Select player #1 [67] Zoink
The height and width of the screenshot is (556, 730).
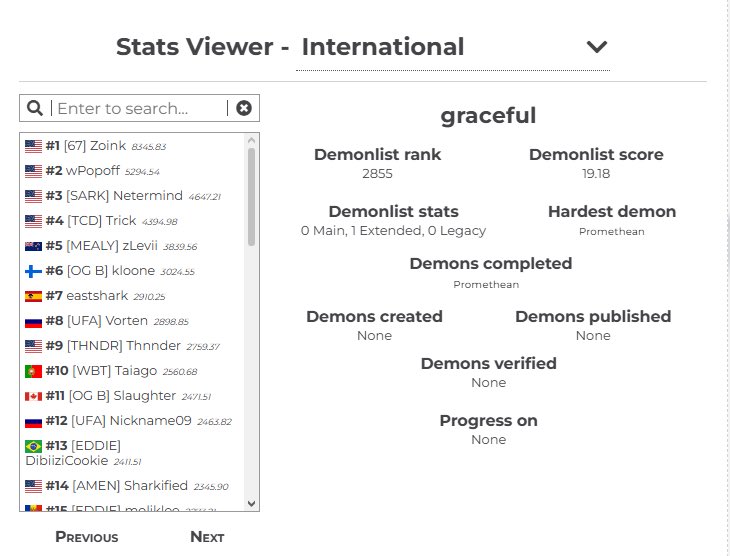[132, 146]
